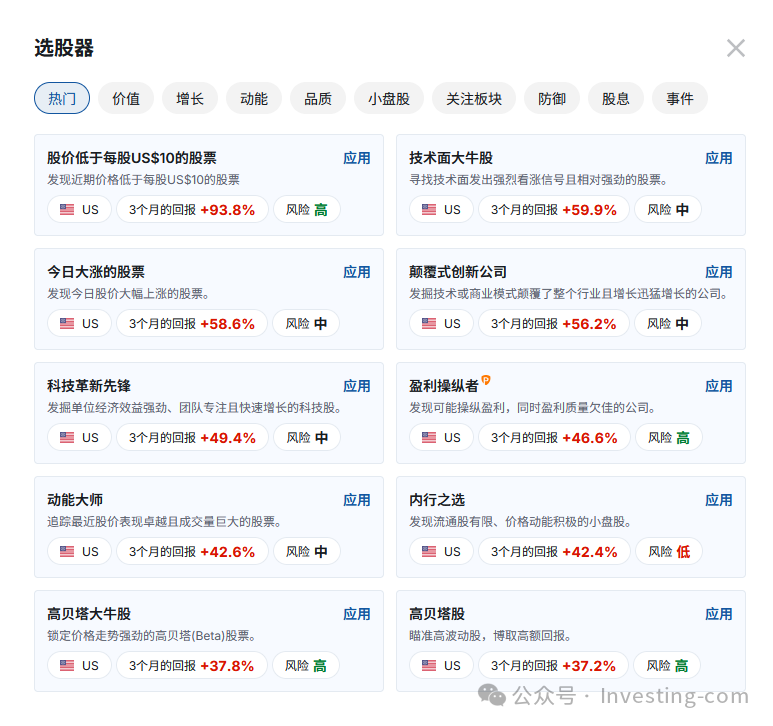Click the 风险 高 chip in 高贝塔股 card
773x726 pixels.
[x=667, y=665]
